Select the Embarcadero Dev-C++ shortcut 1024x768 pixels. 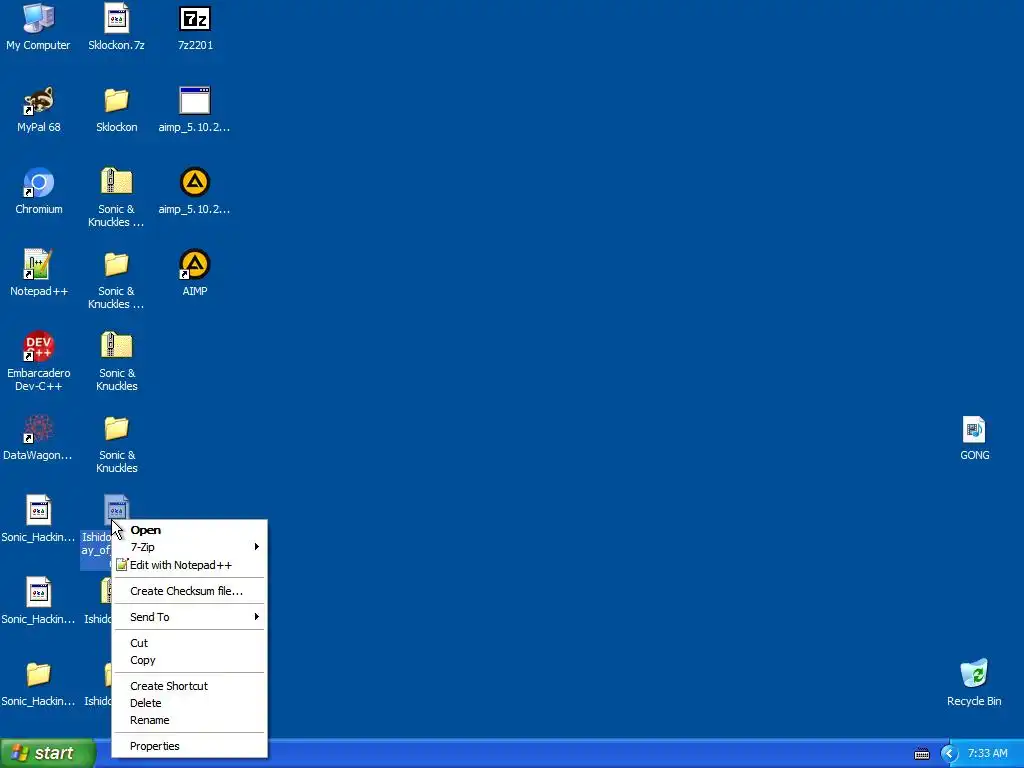tap(39, 361)
